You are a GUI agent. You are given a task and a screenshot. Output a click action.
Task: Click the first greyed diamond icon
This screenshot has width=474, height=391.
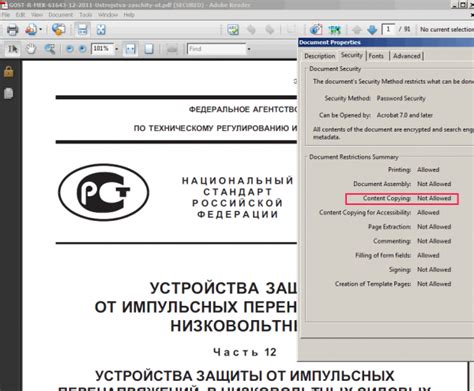(x=251, y=30)
